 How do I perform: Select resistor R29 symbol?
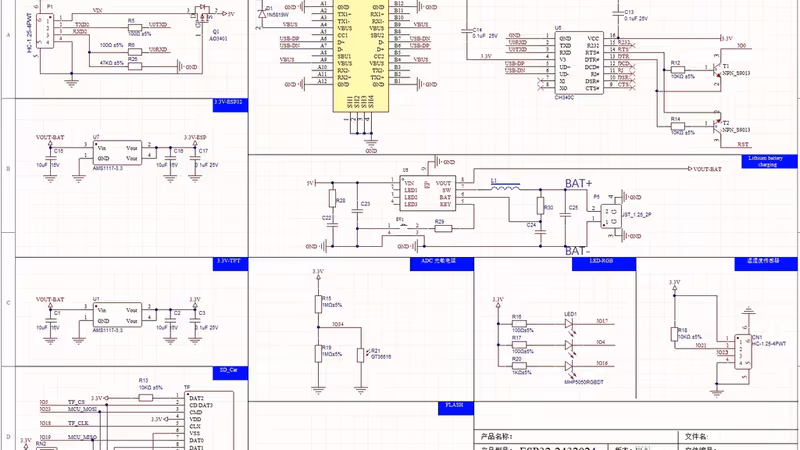[443, 229]
